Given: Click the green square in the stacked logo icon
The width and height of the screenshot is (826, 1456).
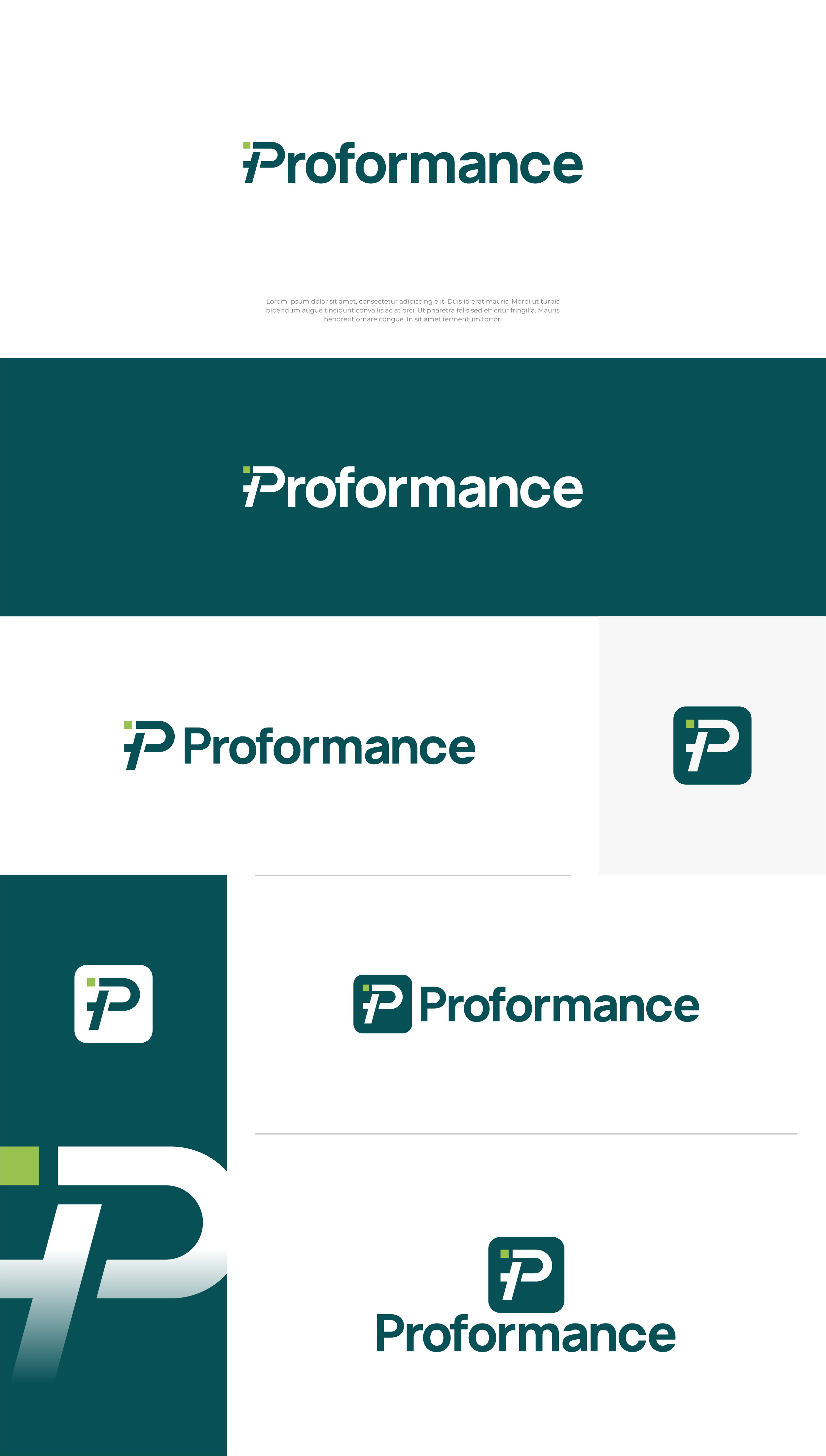Looking at the screenshot, I should (504, 1253).
